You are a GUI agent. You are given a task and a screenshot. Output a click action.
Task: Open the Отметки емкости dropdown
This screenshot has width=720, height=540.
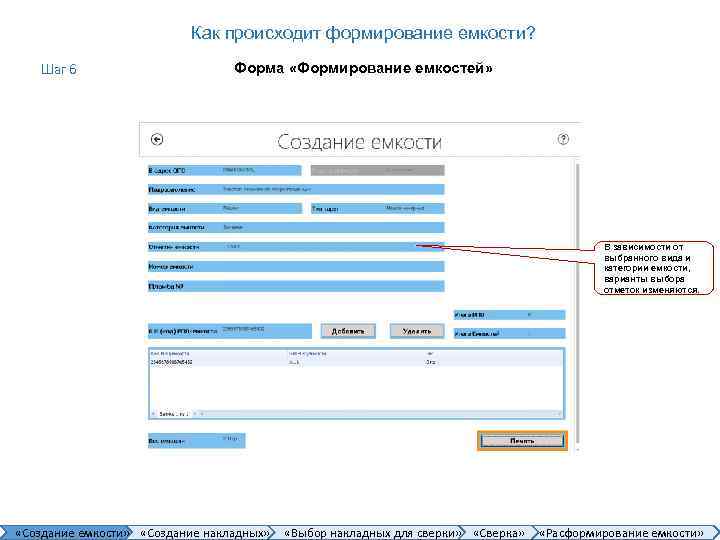coord(296,247)
